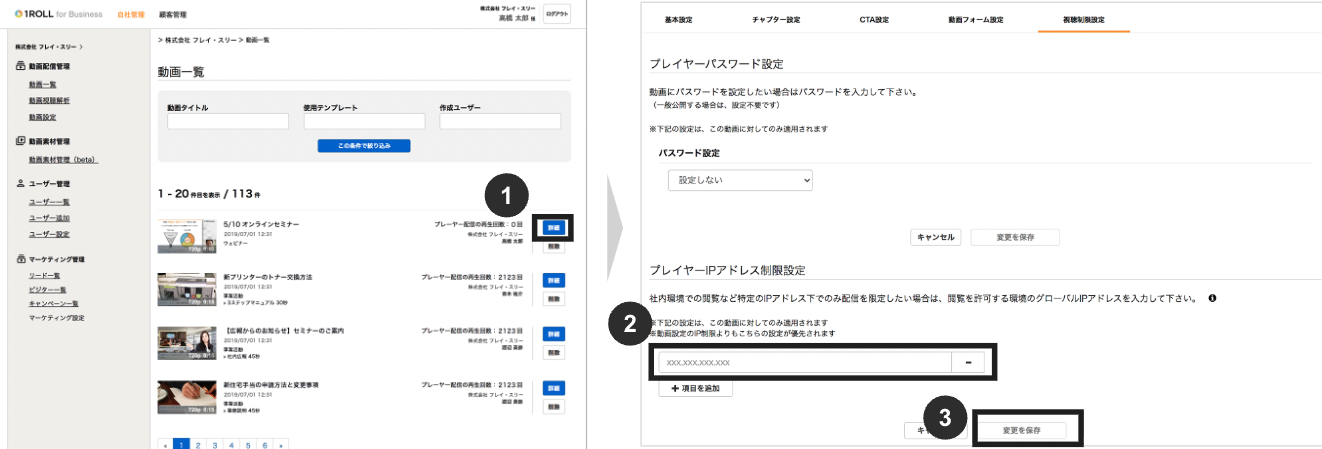Expand 株式会社 フレイ・スリー company chevron in sidebar
Image resolution: width=1322 pixels, height=449 pixels.
pos(81,47)
